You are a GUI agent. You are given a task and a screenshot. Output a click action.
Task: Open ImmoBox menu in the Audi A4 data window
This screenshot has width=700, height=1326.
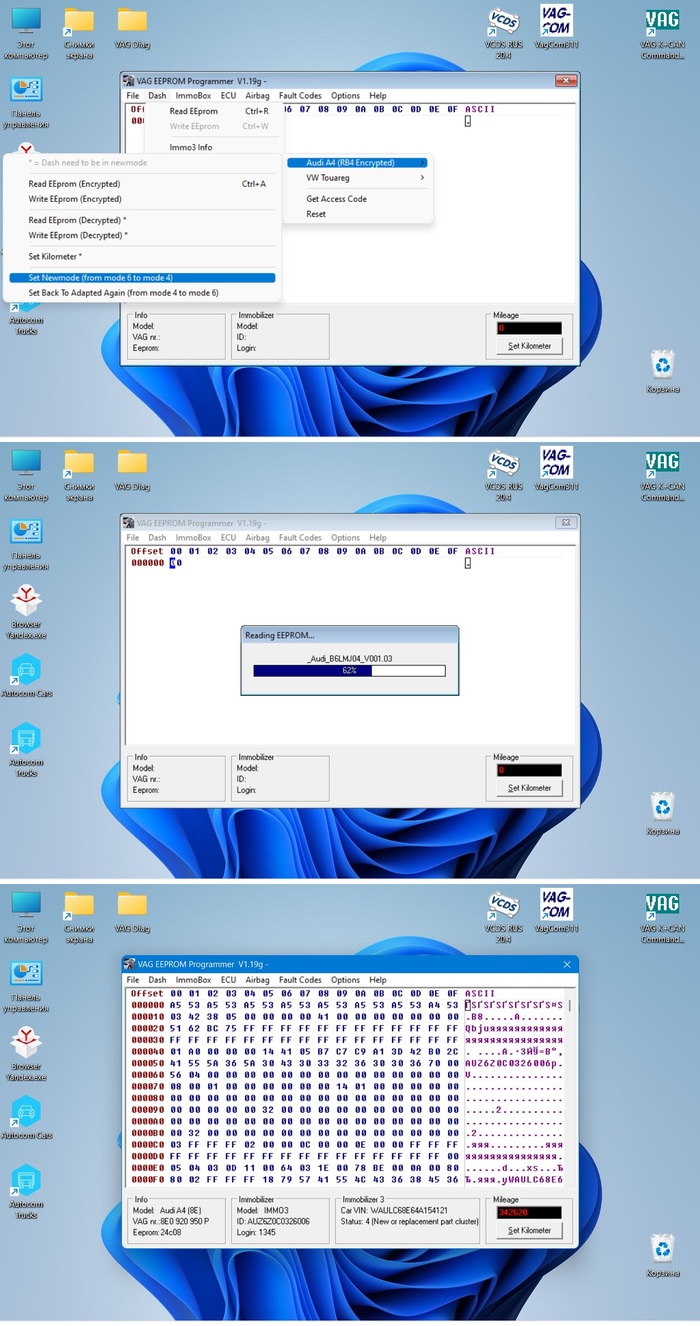[x=193, y=980]
